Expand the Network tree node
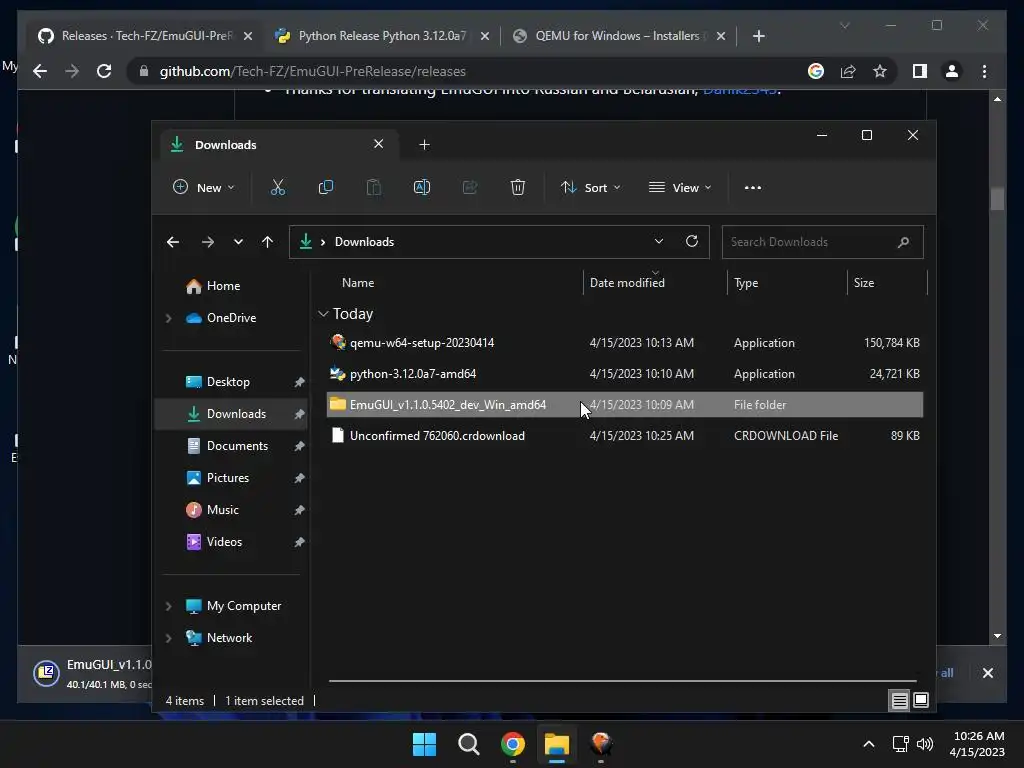Image resolution: width=1024 pixels, height=768 pixels. pos(168,638)
